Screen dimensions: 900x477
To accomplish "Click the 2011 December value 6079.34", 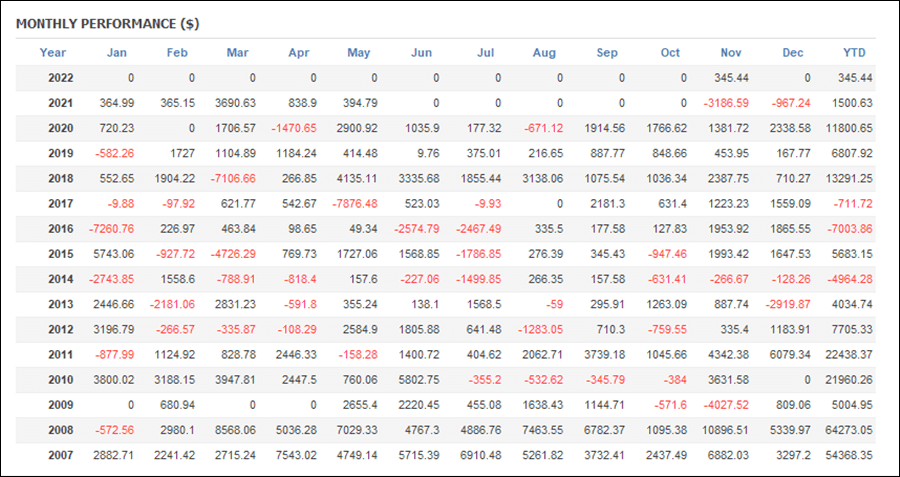I will click(x=791, y=355).
